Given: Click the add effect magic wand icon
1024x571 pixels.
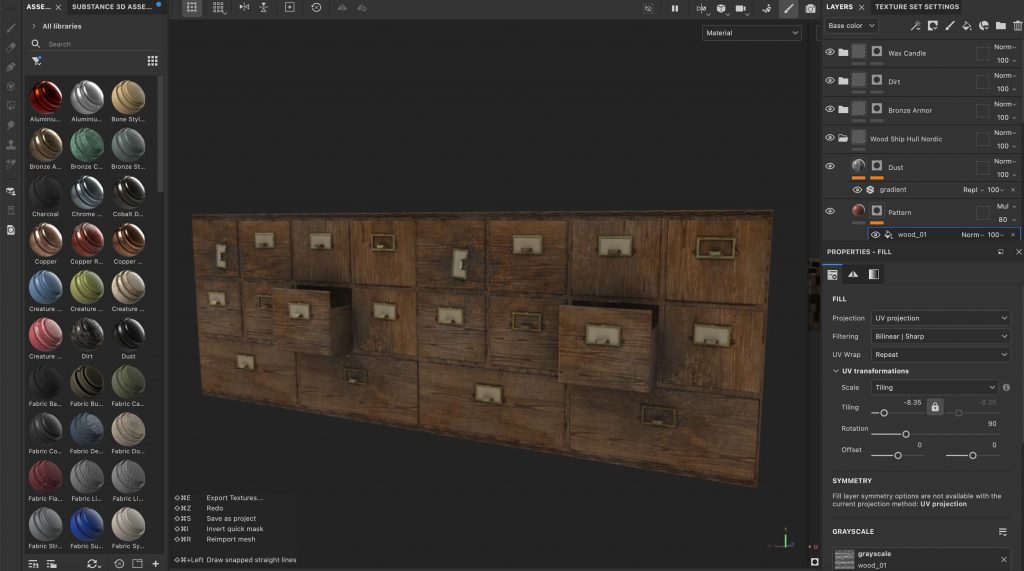Looking at the screenshot, I should click(x=917, y=26).
